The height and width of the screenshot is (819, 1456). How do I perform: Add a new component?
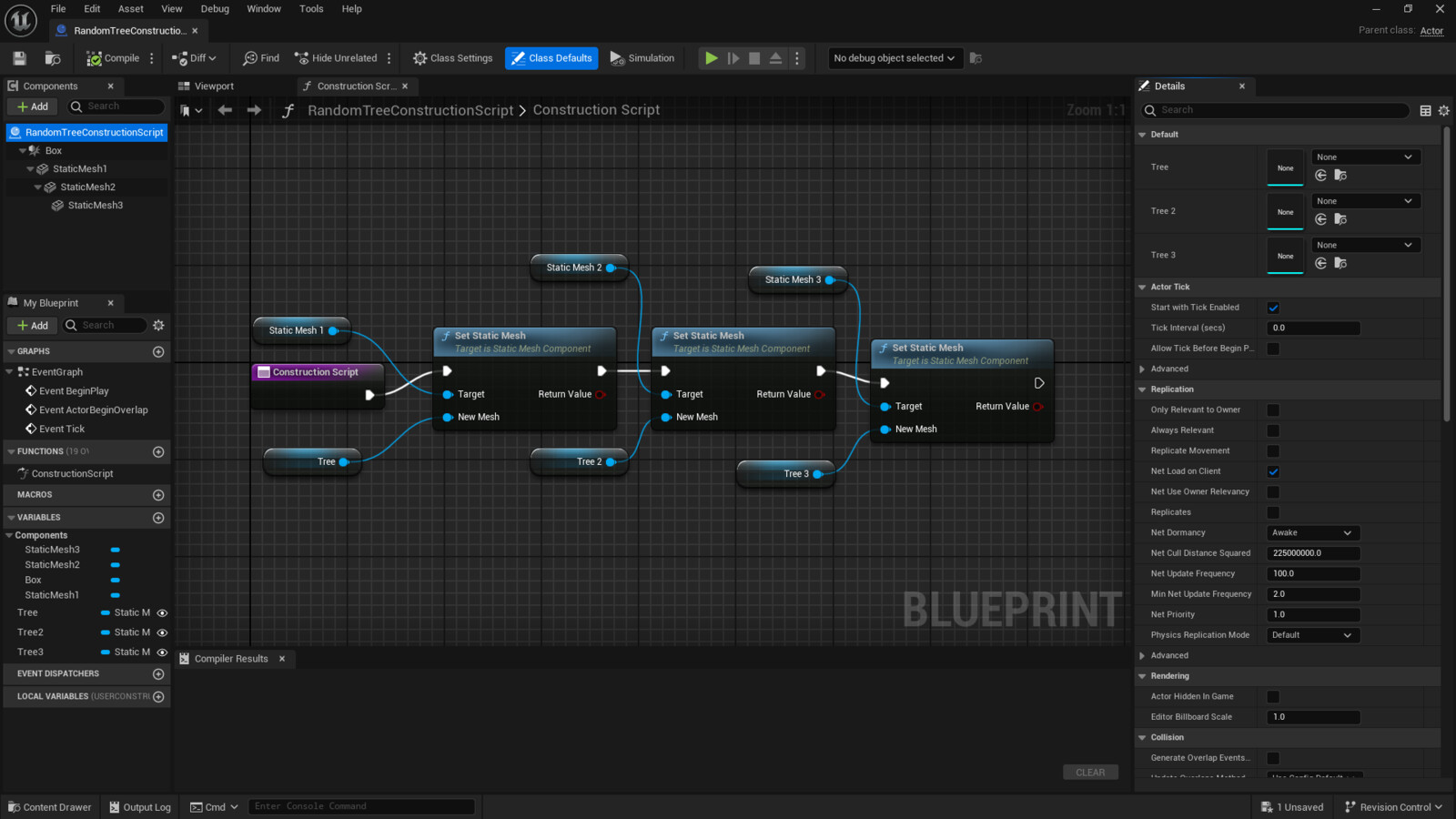33,106
